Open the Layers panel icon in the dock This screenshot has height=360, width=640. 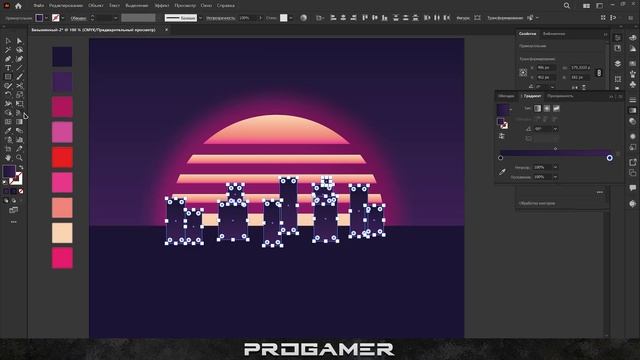click(x=618, y=63)
